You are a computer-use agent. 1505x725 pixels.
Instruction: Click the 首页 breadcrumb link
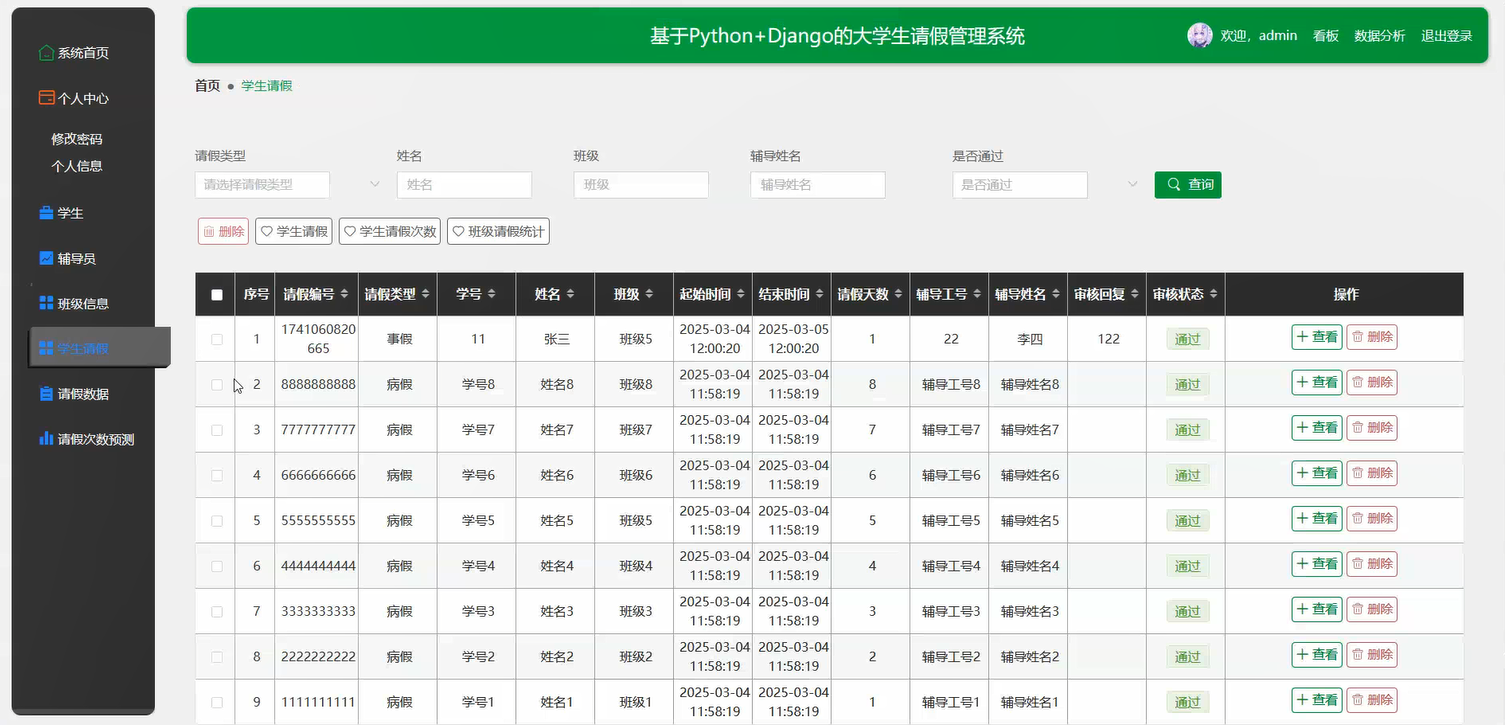pyautogui.click(x=207, y=86)
